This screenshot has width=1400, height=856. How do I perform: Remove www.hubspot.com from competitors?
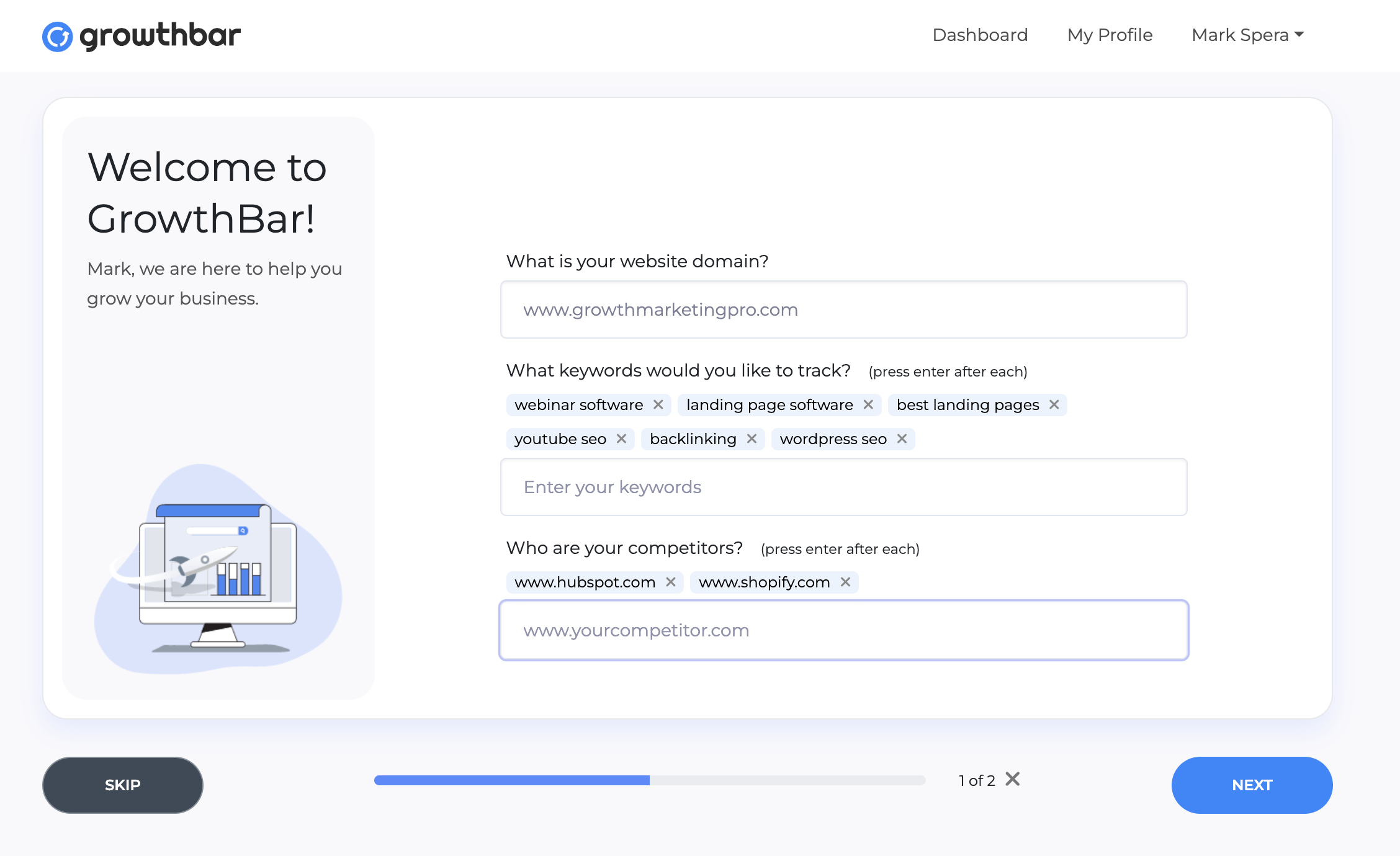click(671, 582)
